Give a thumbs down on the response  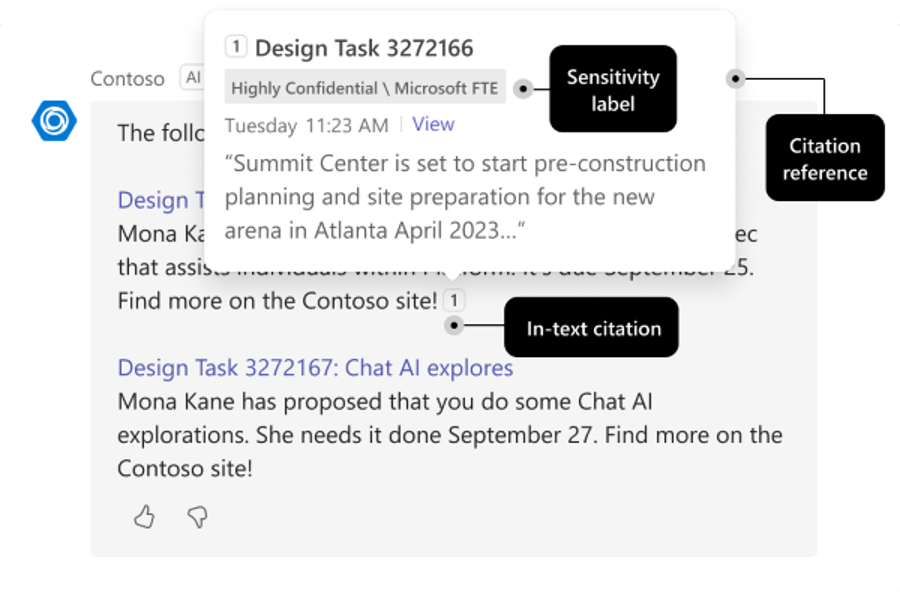[198, 518]
